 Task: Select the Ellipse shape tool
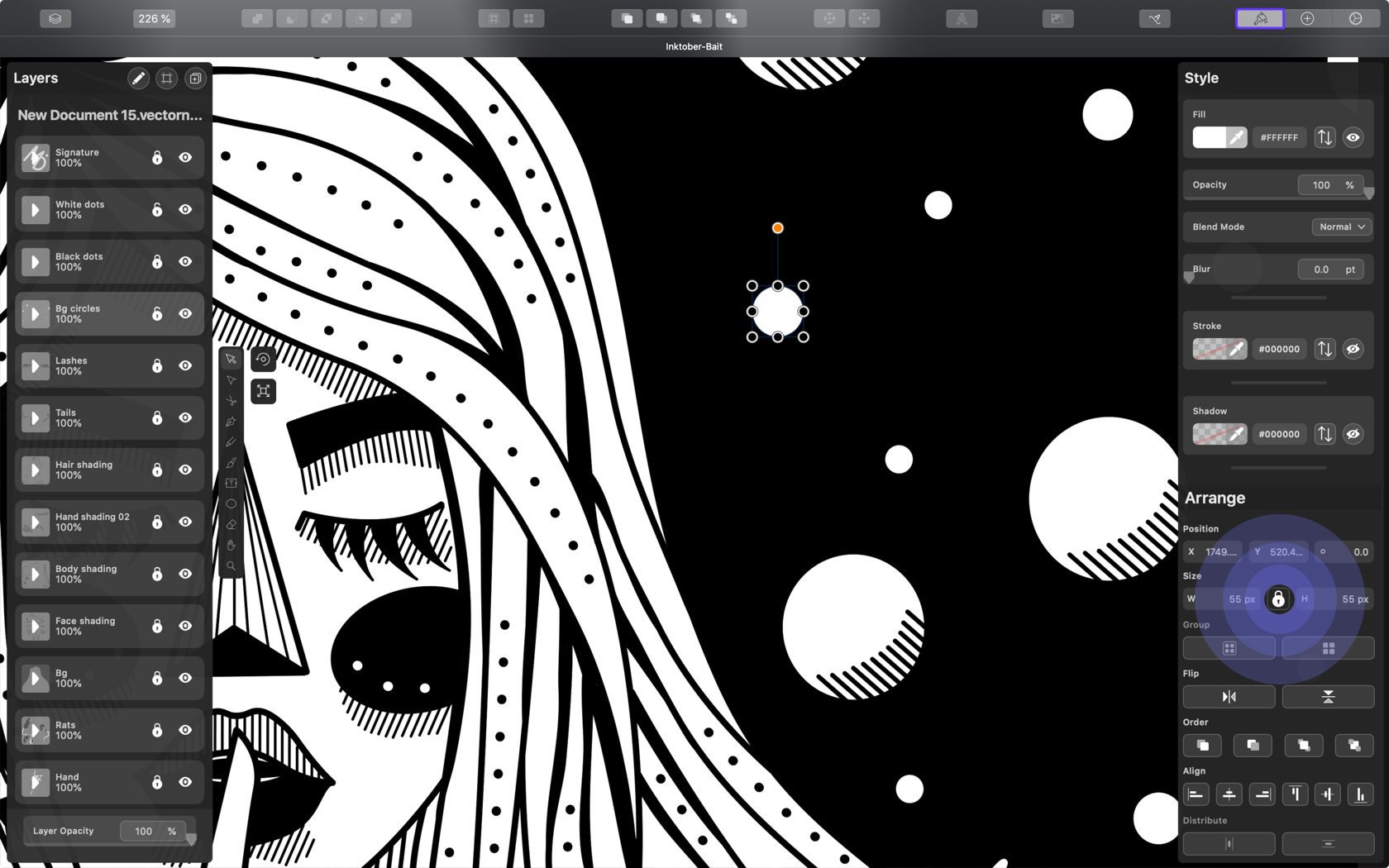point(231,504)
